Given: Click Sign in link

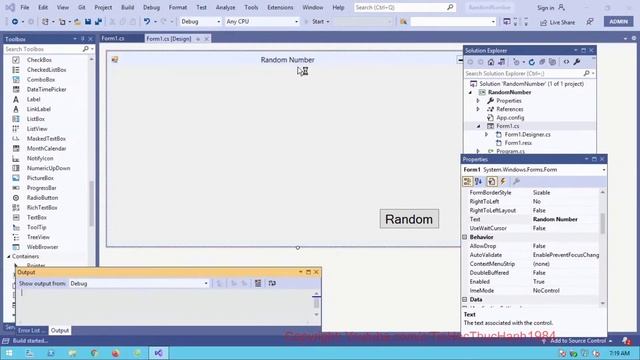Looking at the screenshot, I should [x=546, y=8].
